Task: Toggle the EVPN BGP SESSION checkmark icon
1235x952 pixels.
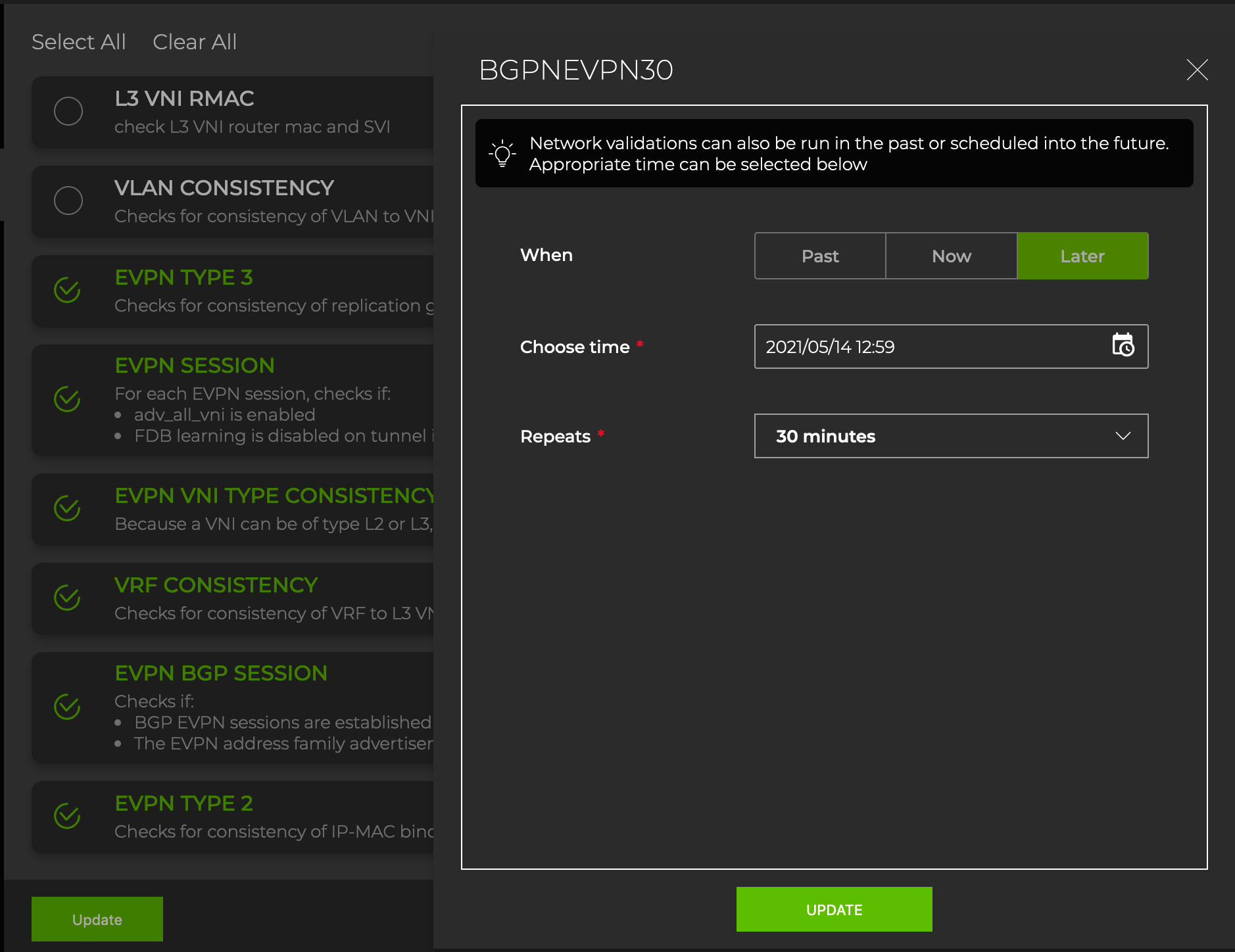Action: (68, 707)
